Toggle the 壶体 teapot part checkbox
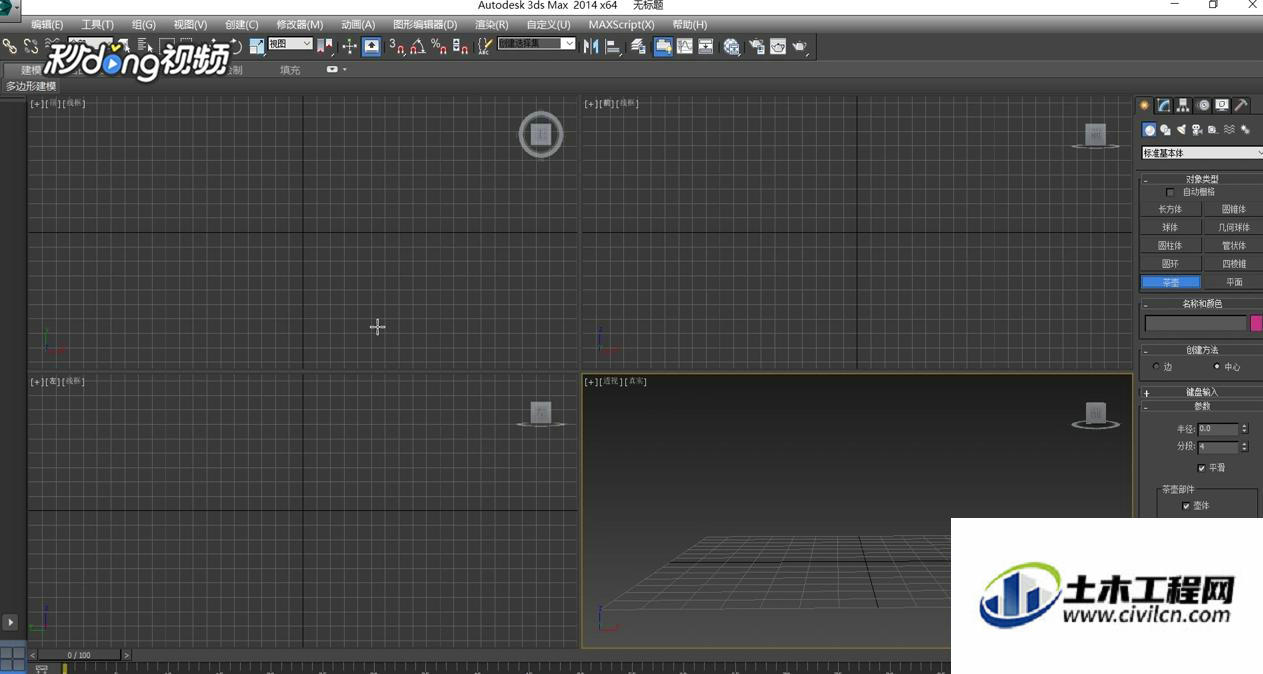This screenshot has width=1263, height=674. click(1186, 506)
